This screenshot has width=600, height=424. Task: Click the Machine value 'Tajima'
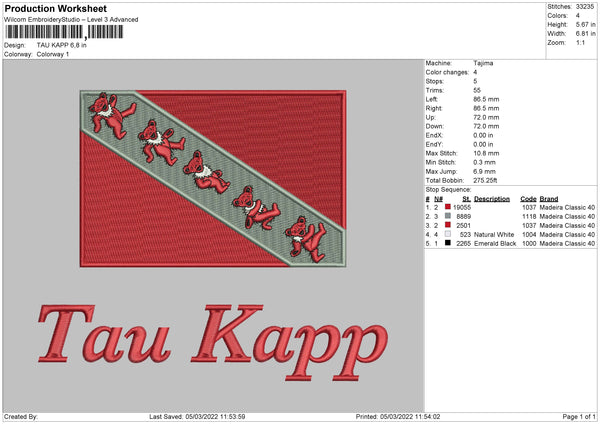tap(483, 63)
